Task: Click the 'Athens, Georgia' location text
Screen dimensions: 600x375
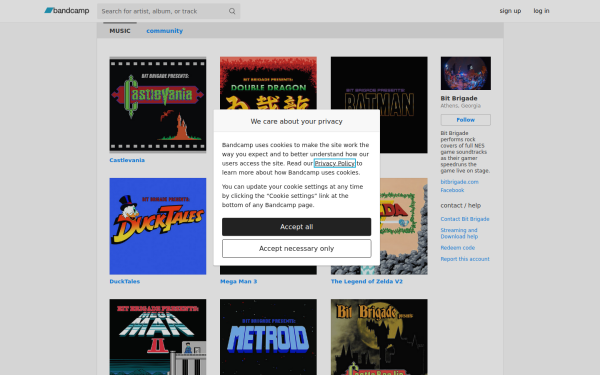Action: 460,106
